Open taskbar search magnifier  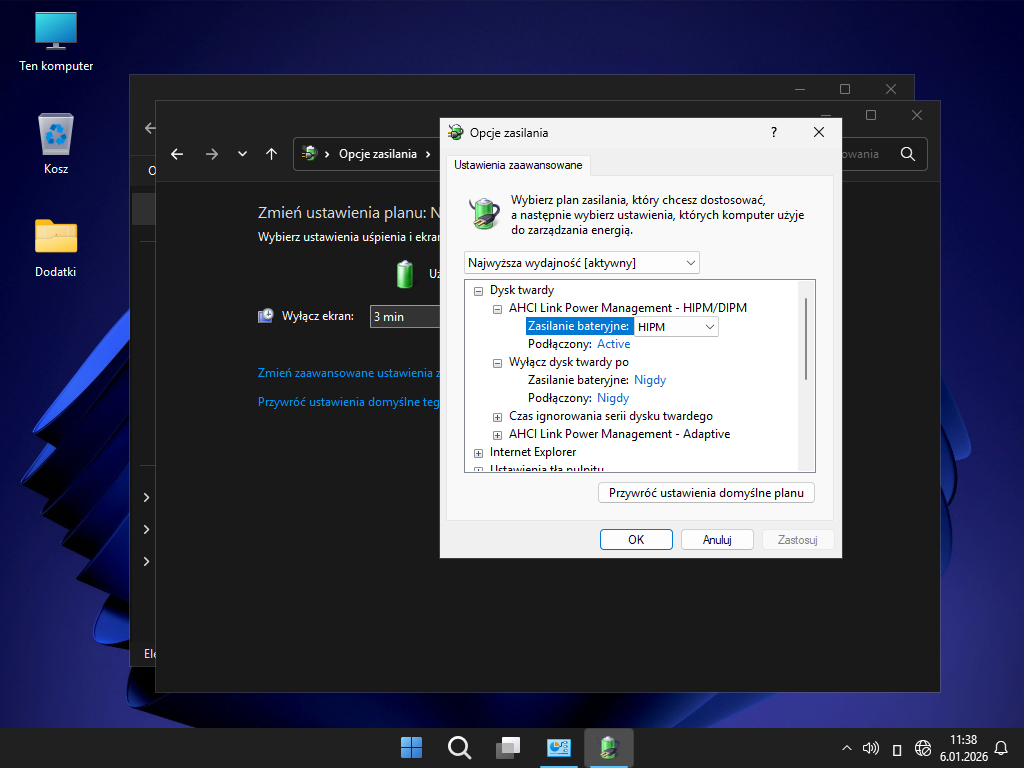coord(459,747)
